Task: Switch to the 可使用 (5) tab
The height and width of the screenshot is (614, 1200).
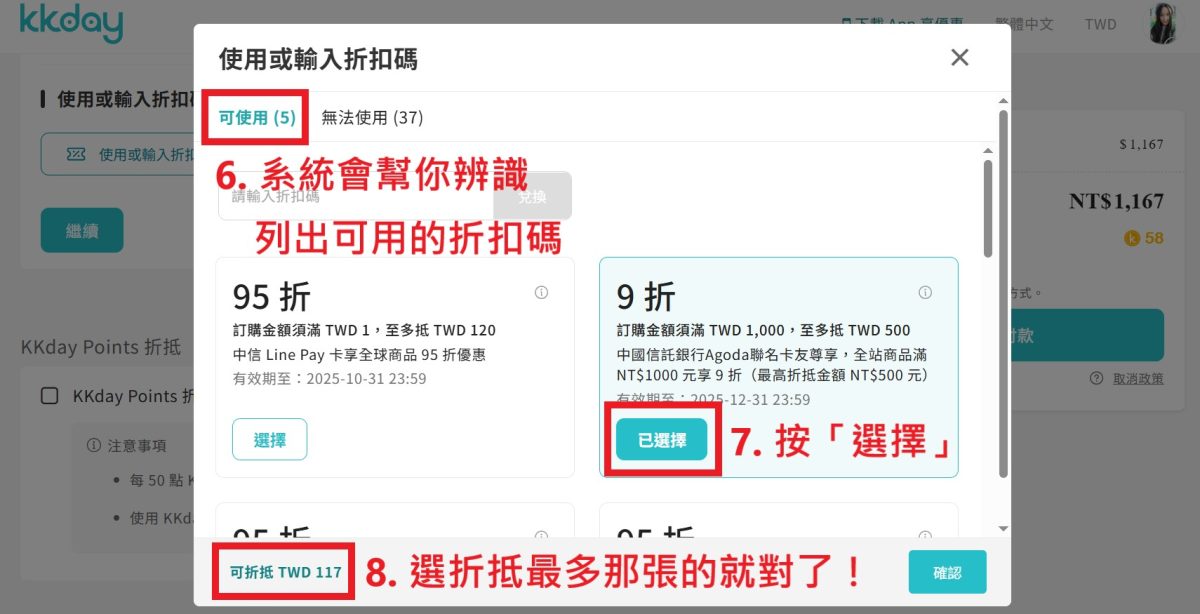Action: [257, 118]
